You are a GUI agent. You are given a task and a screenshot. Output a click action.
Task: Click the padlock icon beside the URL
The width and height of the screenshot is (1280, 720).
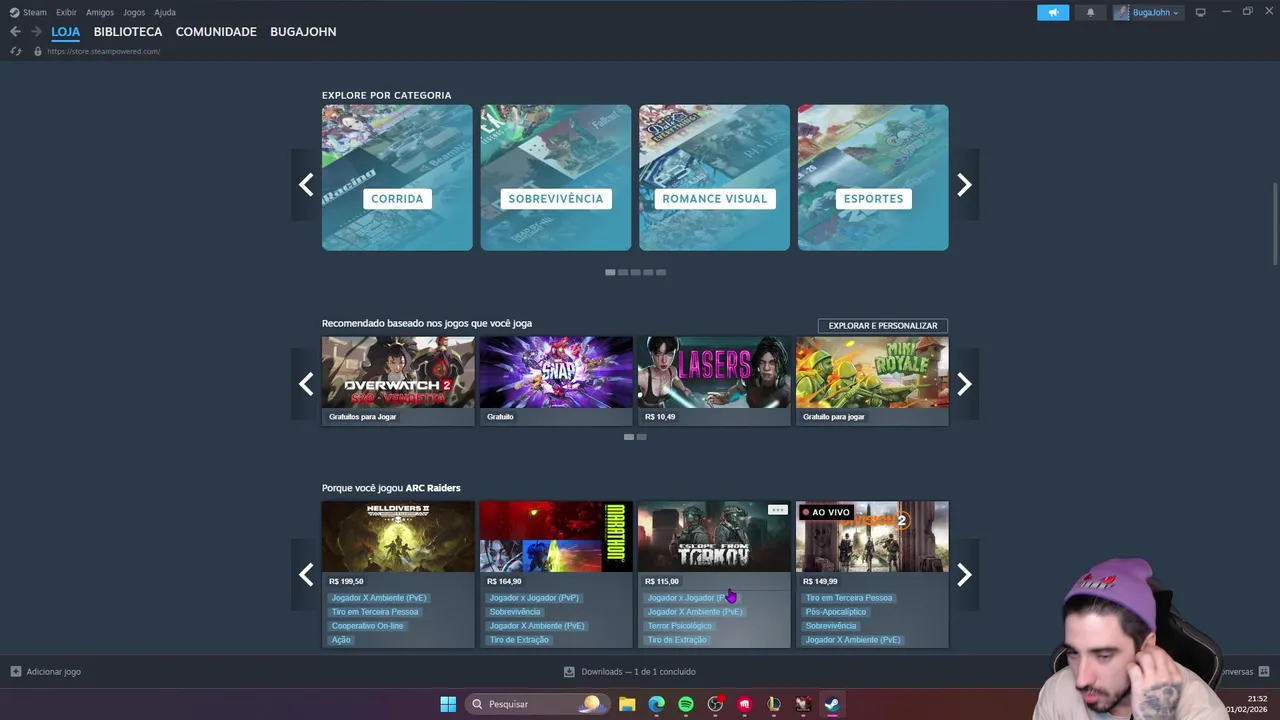(38, 51)
